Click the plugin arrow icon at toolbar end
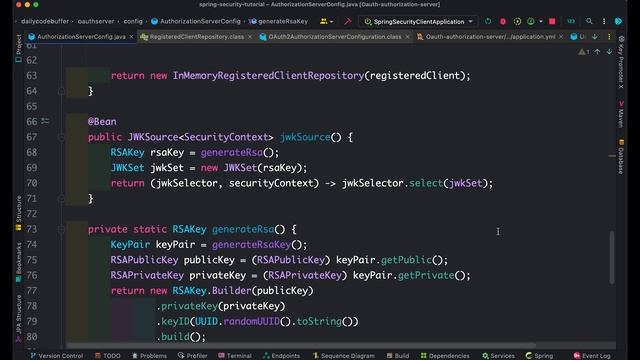 coord(618,21)
